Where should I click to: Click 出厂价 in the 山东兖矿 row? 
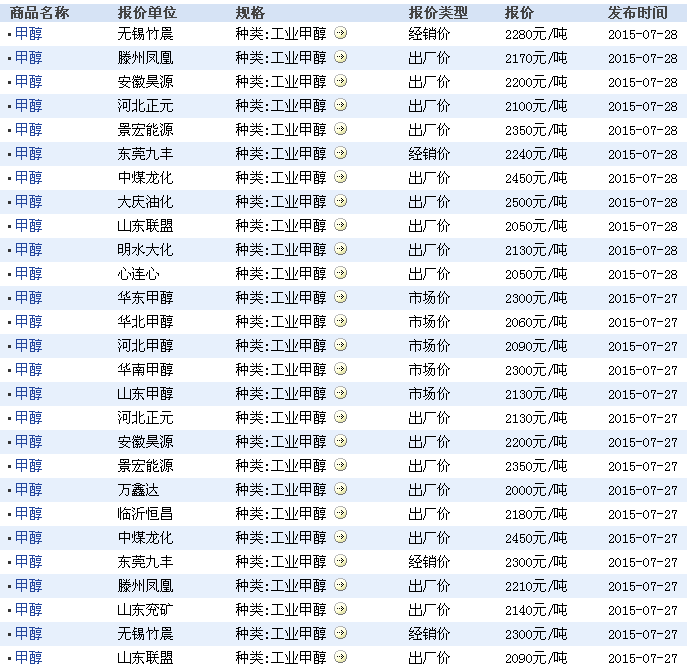tap(429, 609)
